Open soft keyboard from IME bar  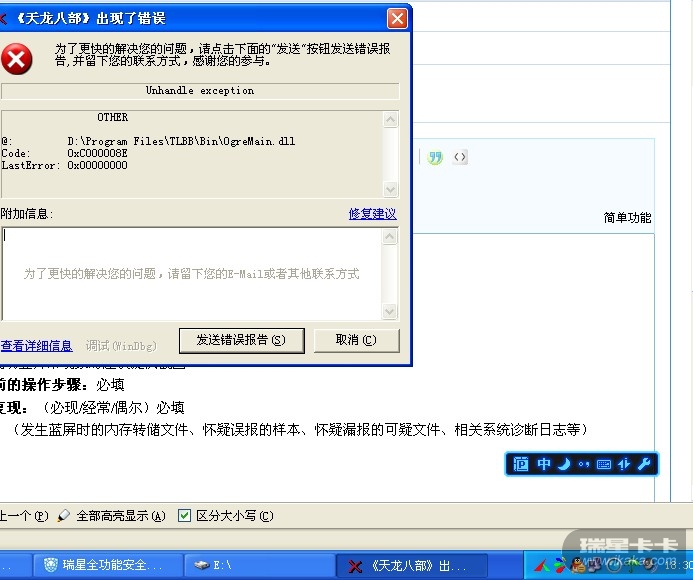[604, 464]
